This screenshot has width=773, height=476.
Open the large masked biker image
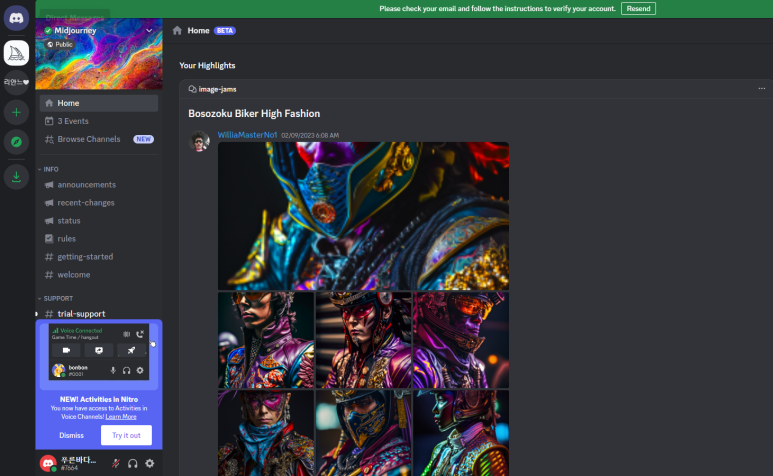click(363, 216)
